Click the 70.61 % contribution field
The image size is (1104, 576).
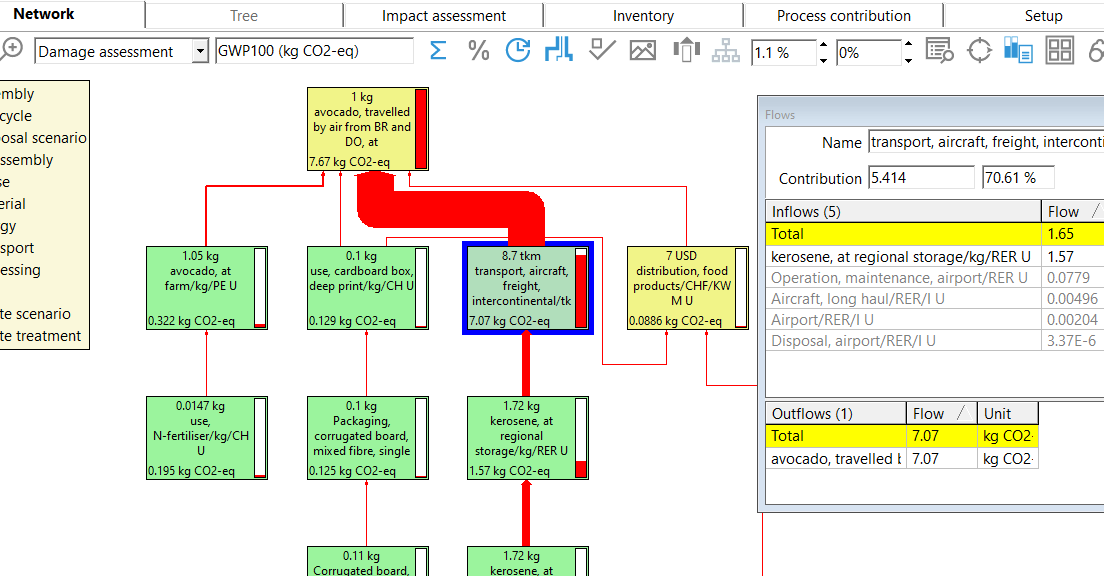(x=1018, y=177)
